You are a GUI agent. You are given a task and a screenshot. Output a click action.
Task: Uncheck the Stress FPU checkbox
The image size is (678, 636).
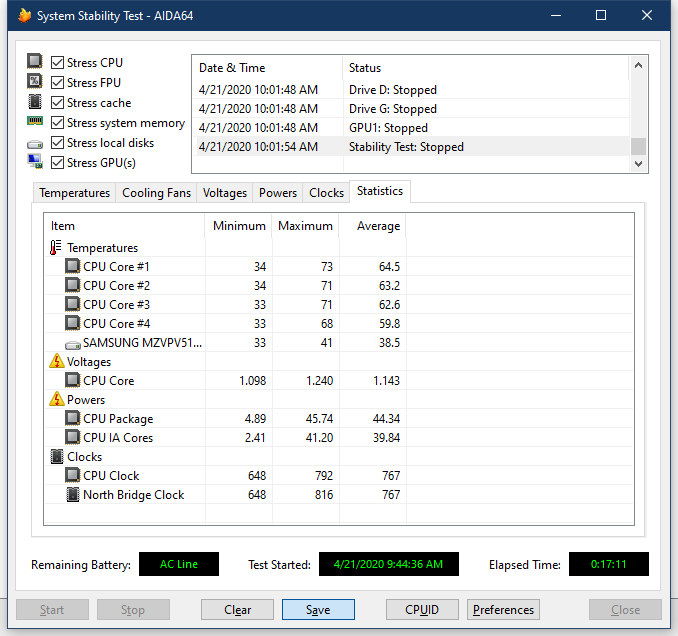point(58,83)
